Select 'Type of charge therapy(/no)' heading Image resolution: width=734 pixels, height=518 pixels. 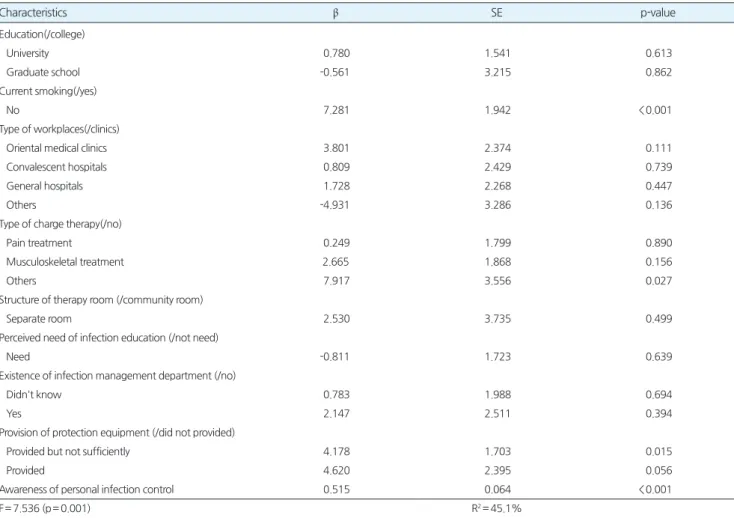pos(61,224)
